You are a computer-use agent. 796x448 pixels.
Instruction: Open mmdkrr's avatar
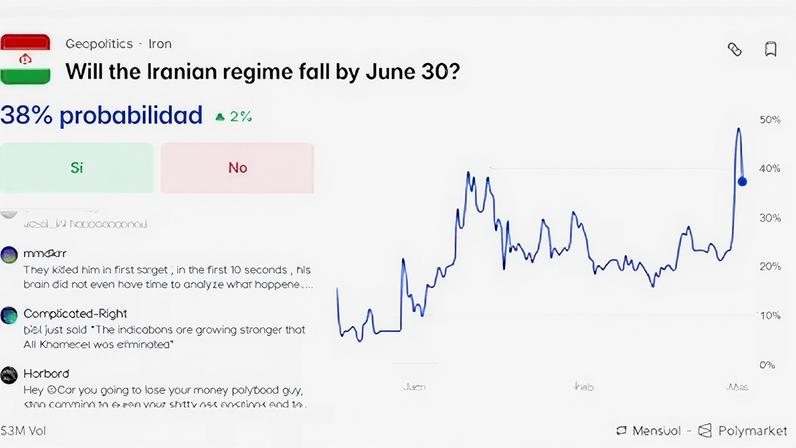pos(9,254)
